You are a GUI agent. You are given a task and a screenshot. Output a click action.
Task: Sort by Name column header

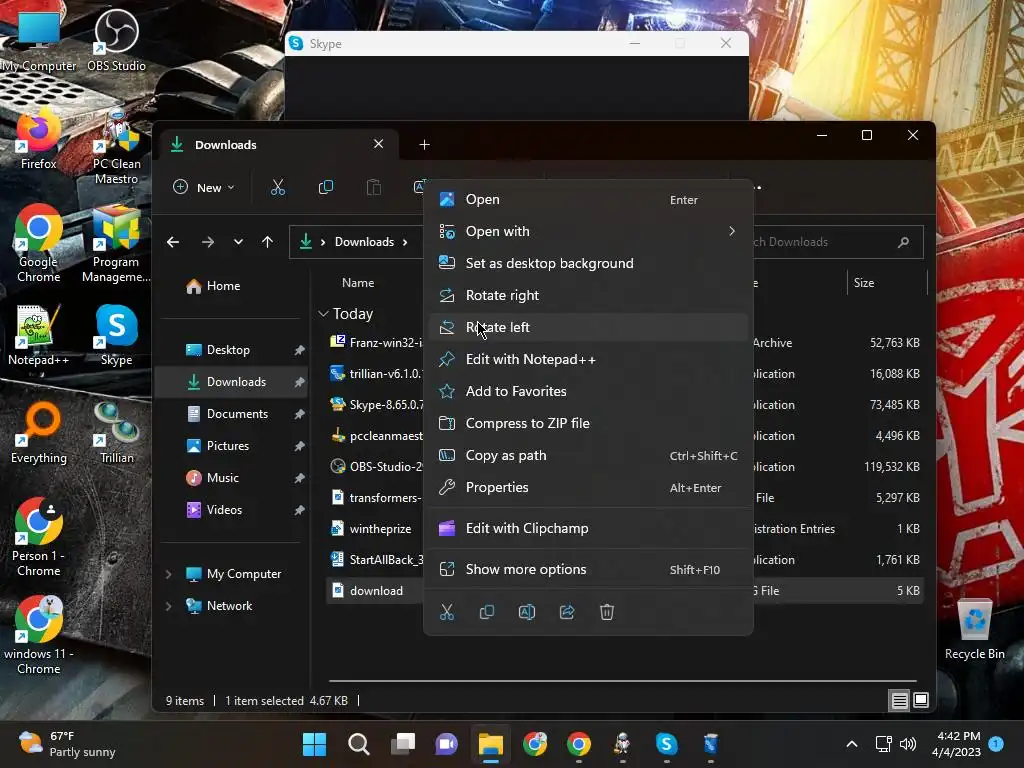tap(358, 283)
